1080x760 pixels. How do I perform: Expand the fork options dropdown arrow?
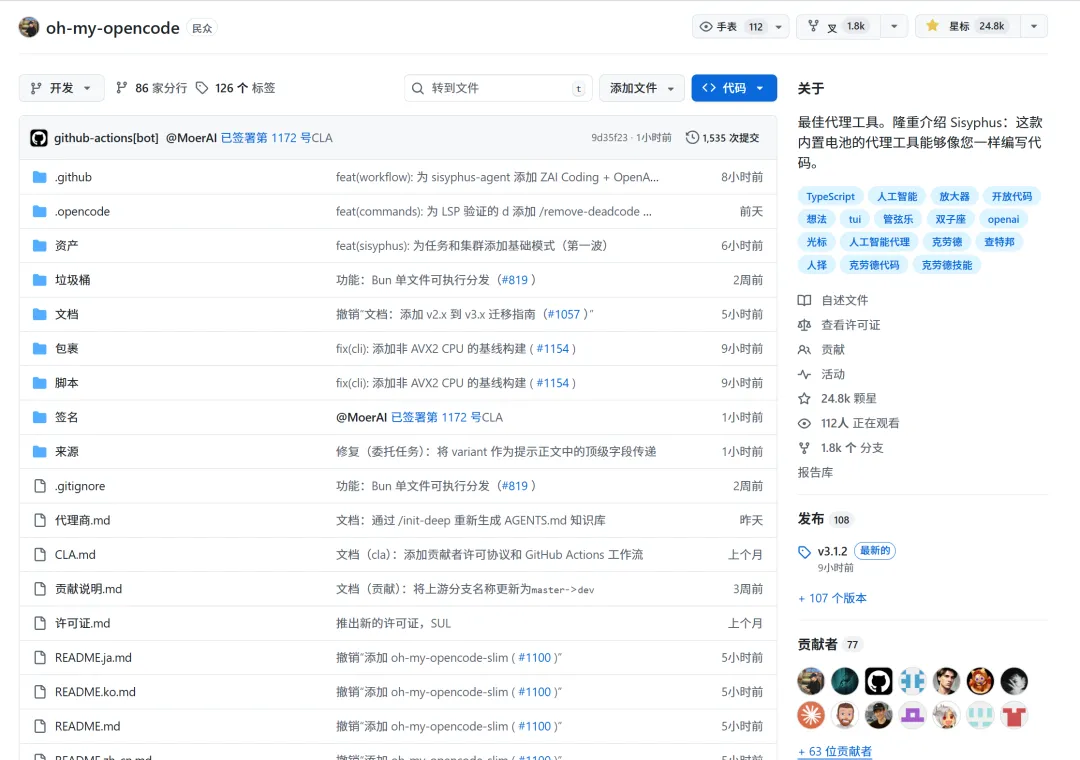[x=894, y=27]
